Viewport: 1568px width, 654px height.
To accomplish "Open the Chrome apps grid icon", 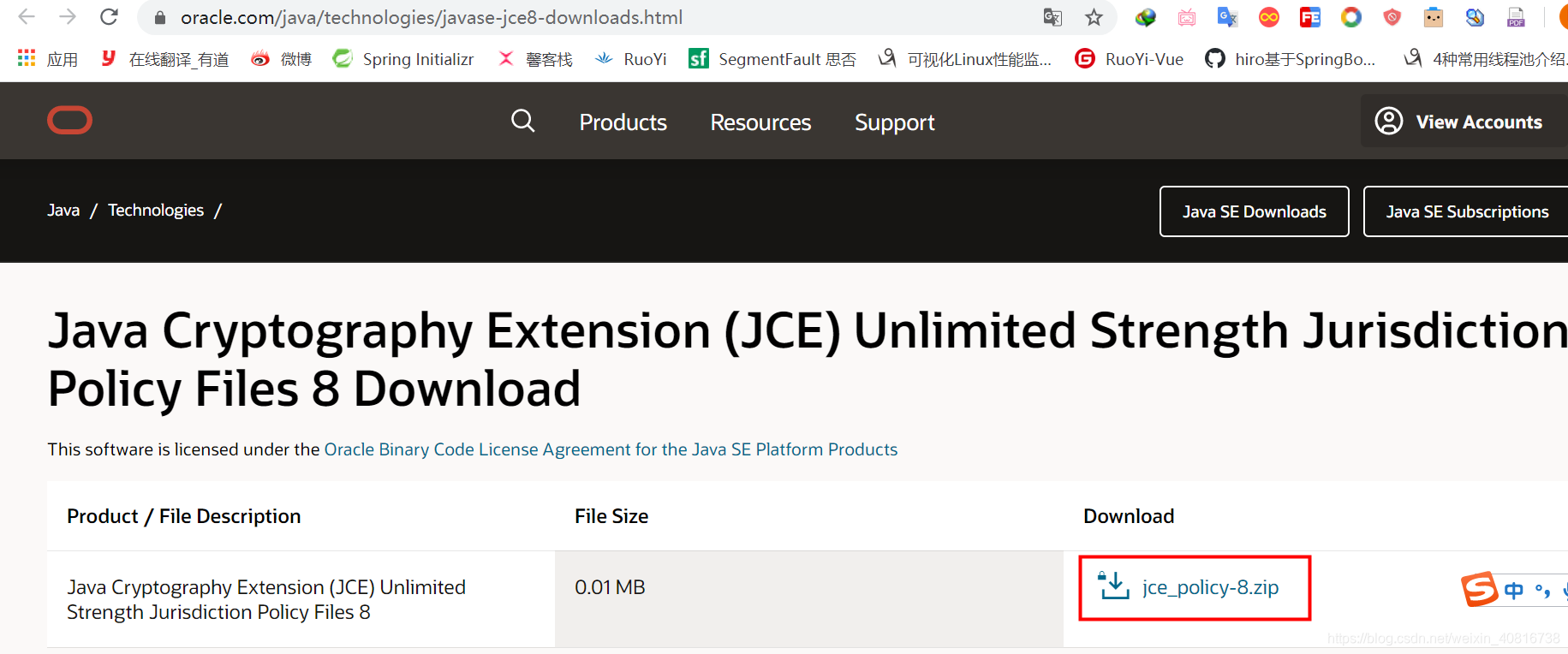I will pyautogui.click(x=27, y=58).
